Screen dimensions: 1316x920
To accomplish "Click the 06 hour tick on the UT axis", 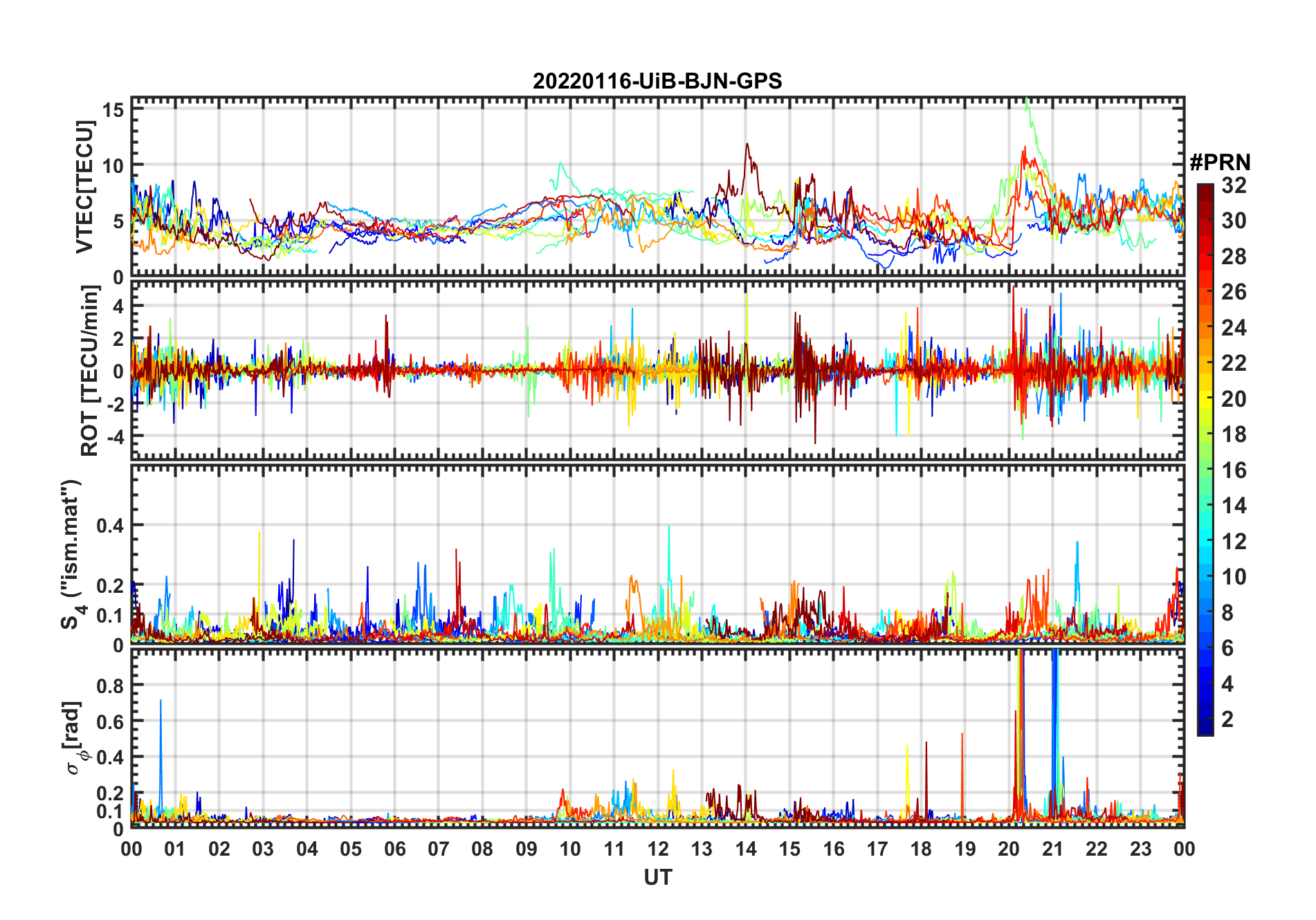I will (394, 849).
